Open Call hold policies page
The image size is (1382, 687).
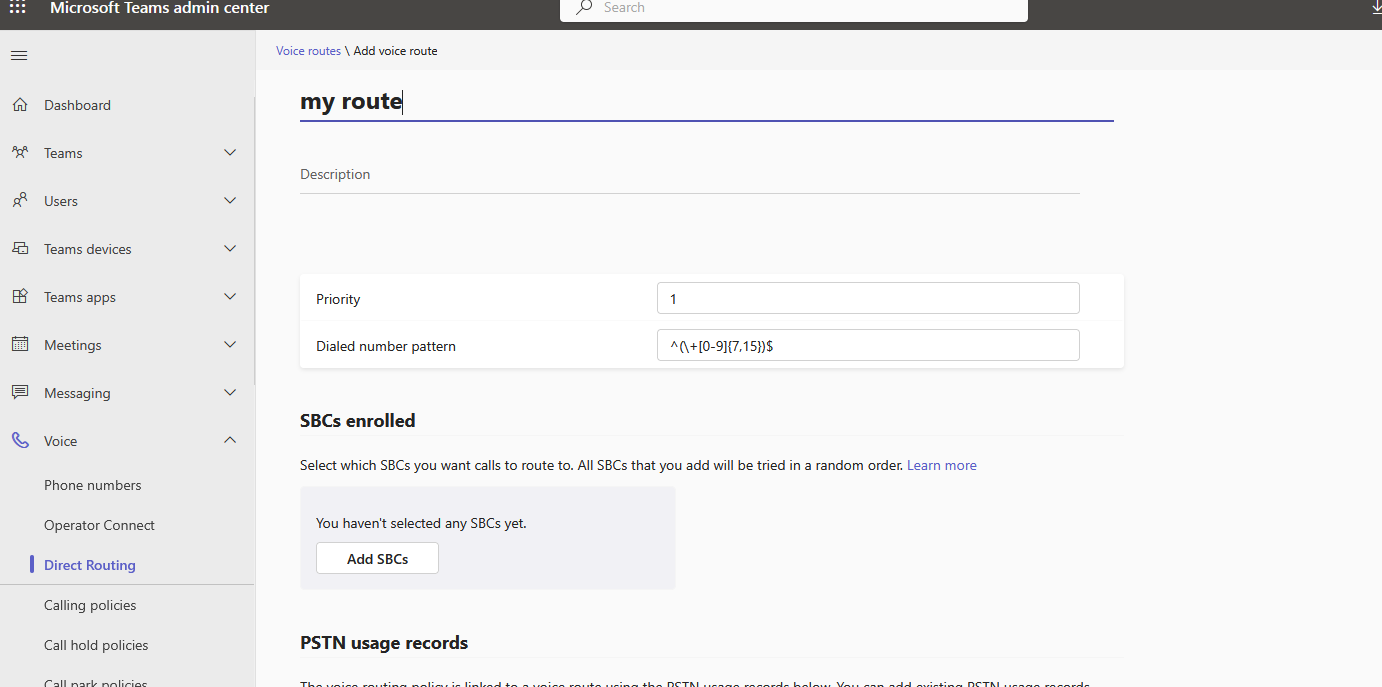coord(96,645)
